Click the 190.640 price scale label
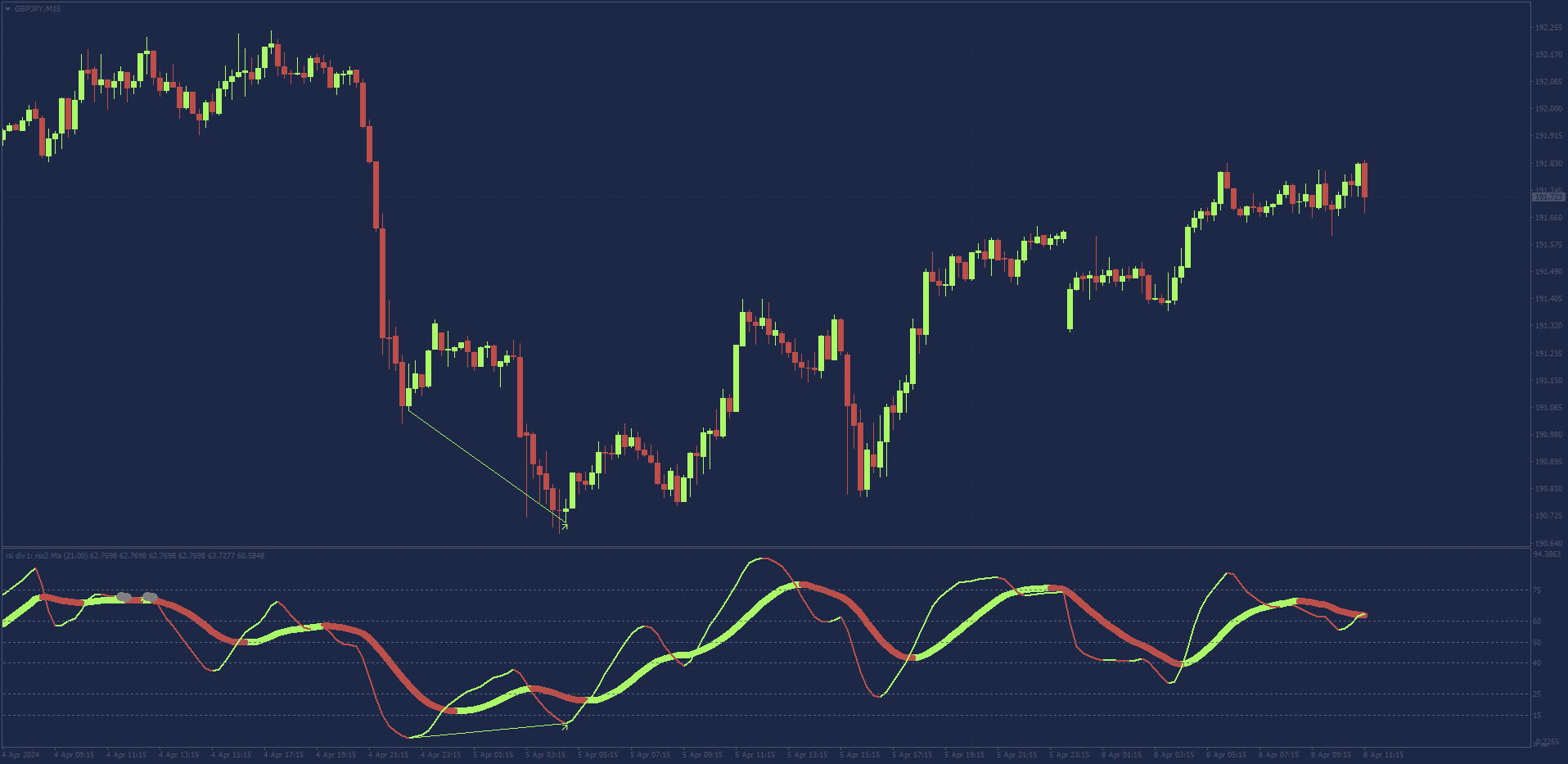The width and height of the screenshot is (1568, 764). tap(1548, 543)
